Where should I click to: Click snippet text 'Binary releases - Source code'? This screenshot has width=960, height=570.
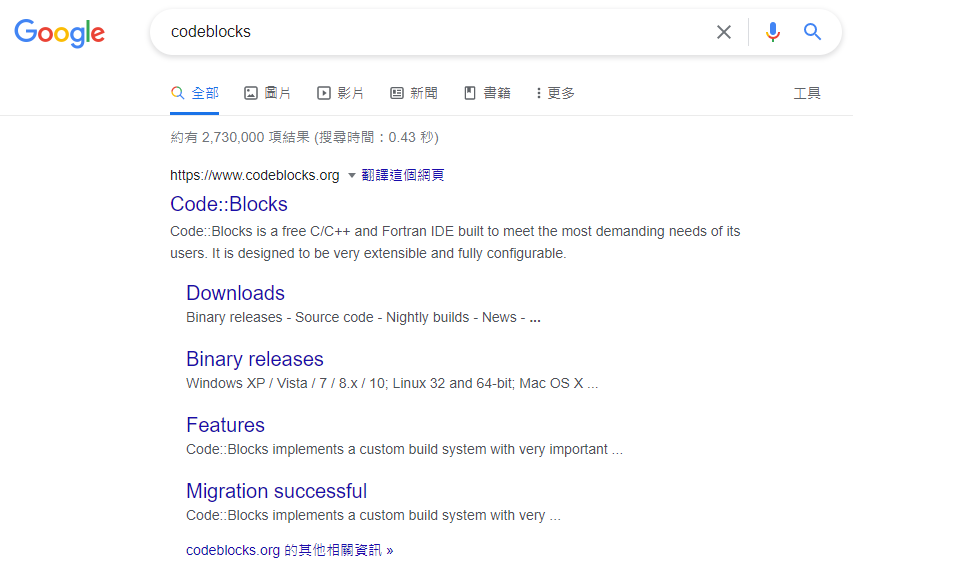pos(280,317)
